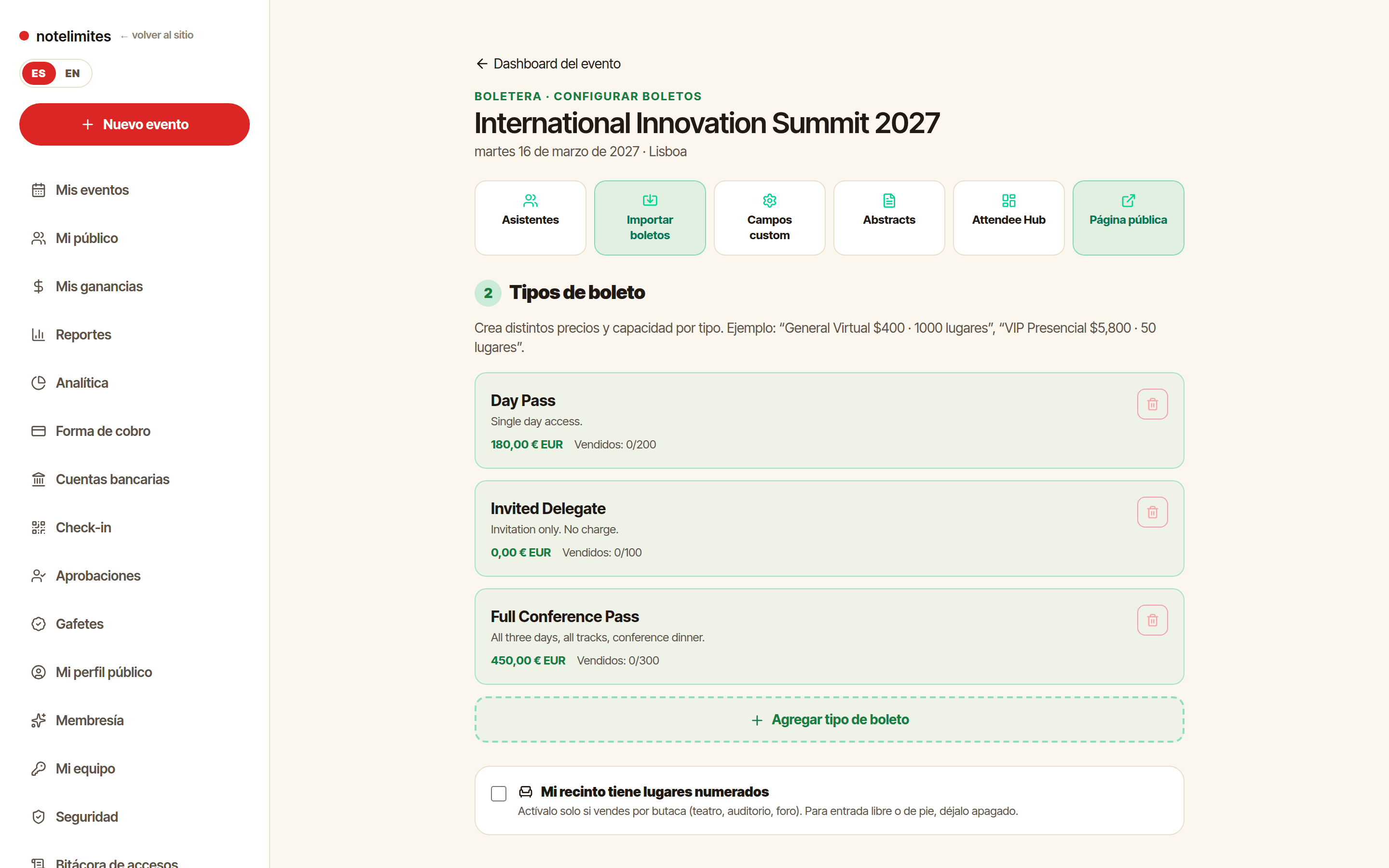
Task: Enable numbered seating checkbox
Action: pyautogui.click(x=498, y=793)
